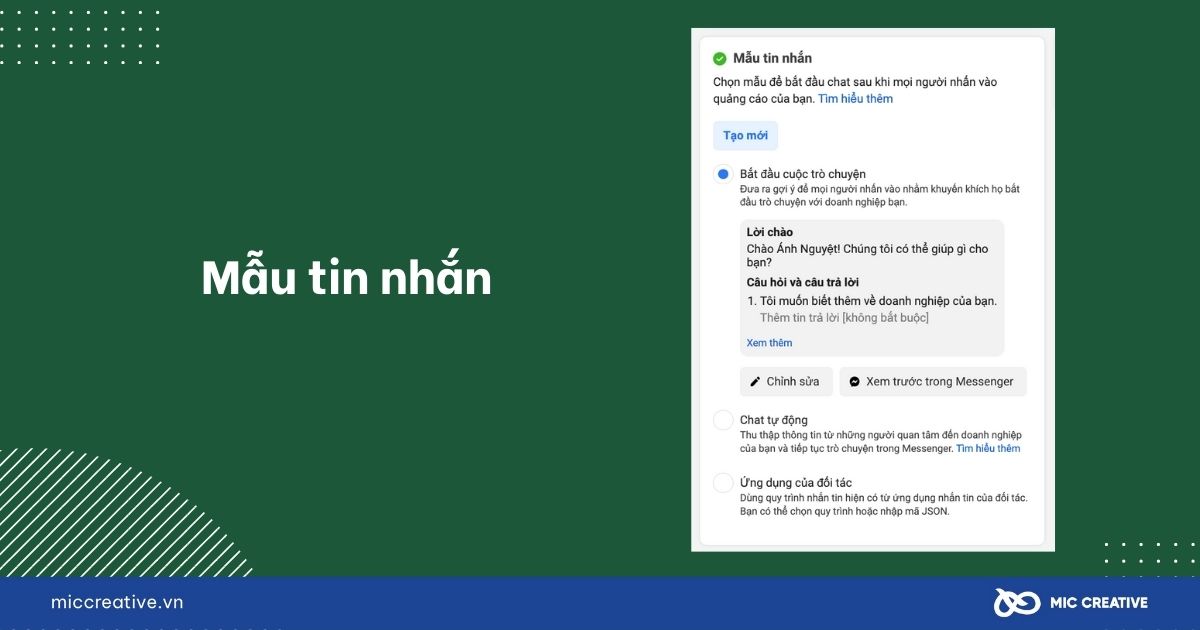Click the Tạo mới button
The width and height of the screenshot is (1200, 630).
pyautogui.click(x=745, y=136)
